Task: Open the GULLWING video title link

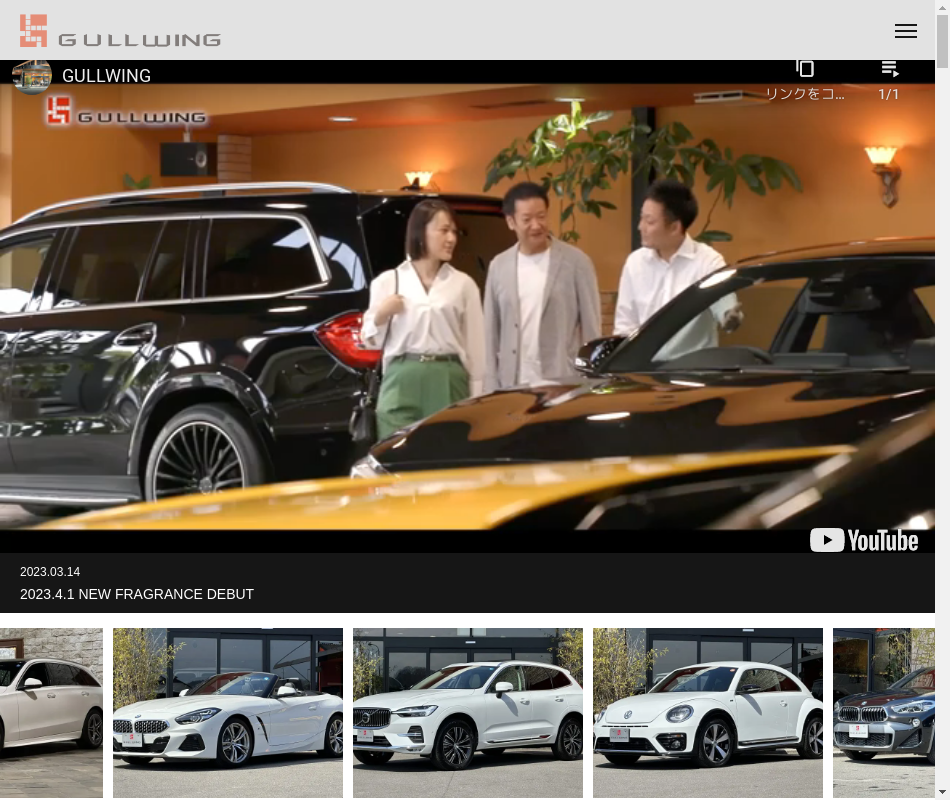Action: 106,76
